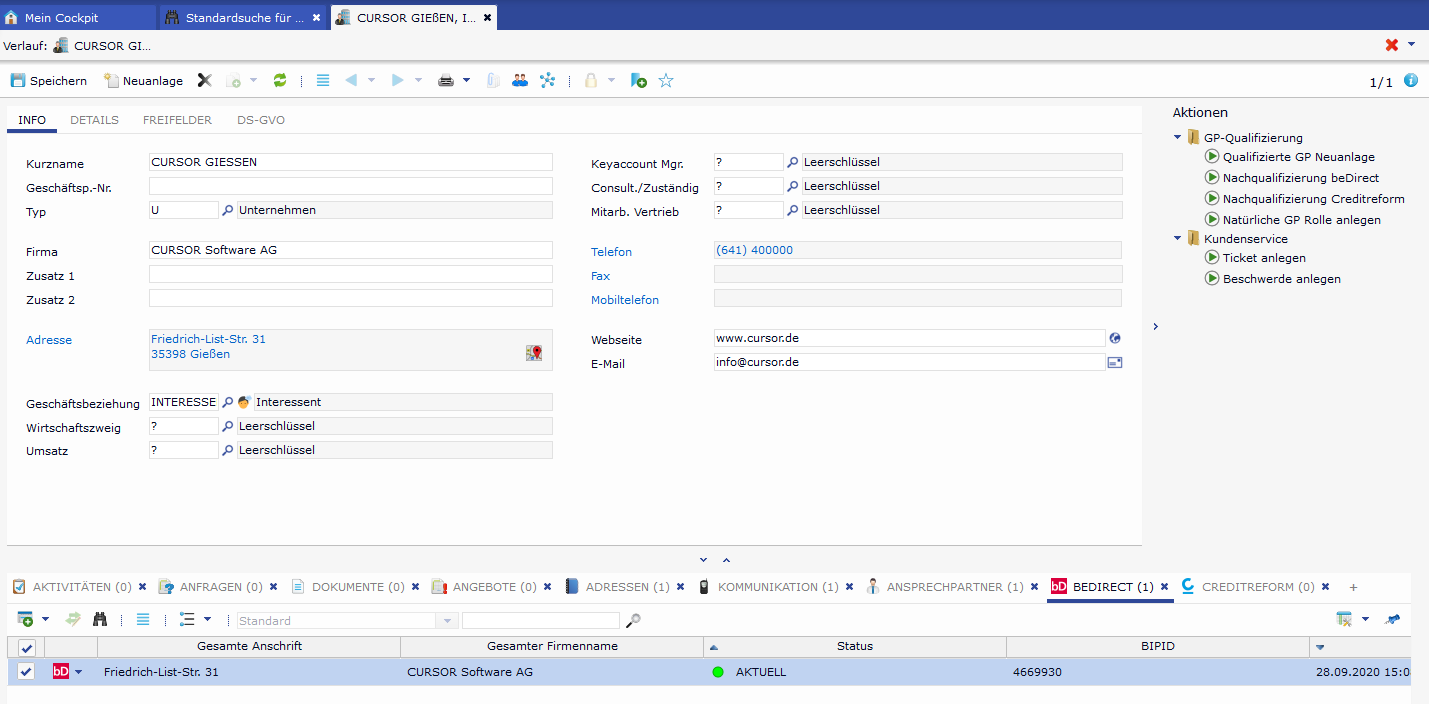Image resolution: width=1429 pixels, height=704 pixels.
Task: Click lookup magnifier next to Typ field
Action: [x=227, y=211]
